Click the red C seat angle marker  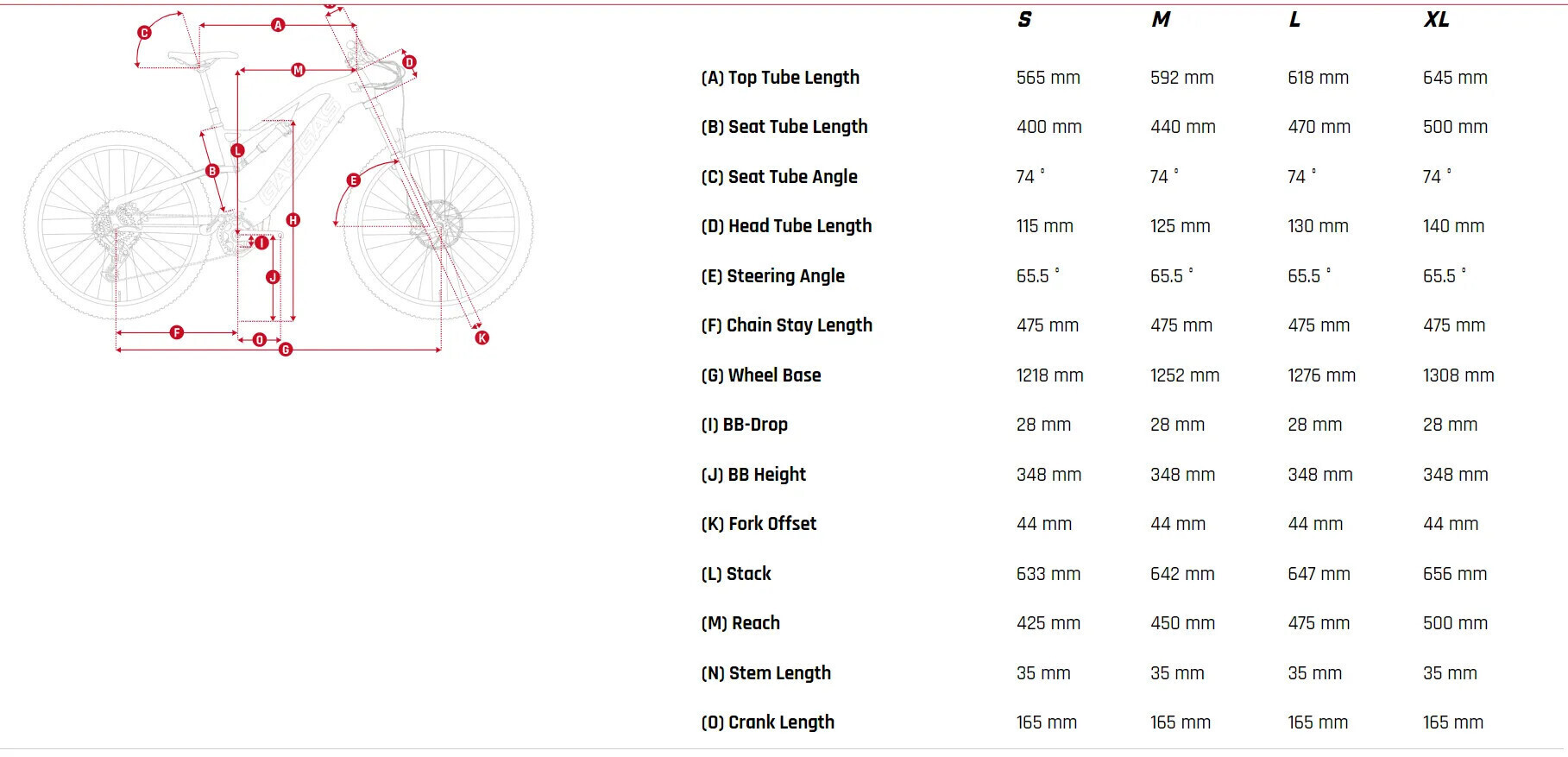click(144, 33)
